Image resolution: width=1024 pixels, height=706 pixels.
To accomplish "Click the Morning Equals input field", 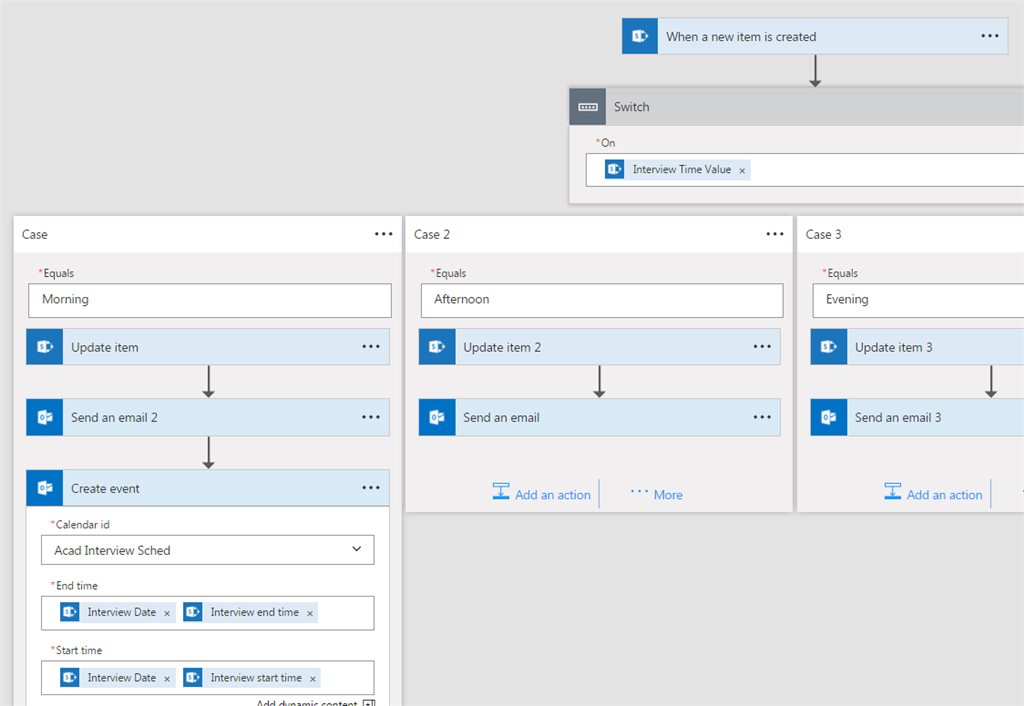I will (210, 300).
